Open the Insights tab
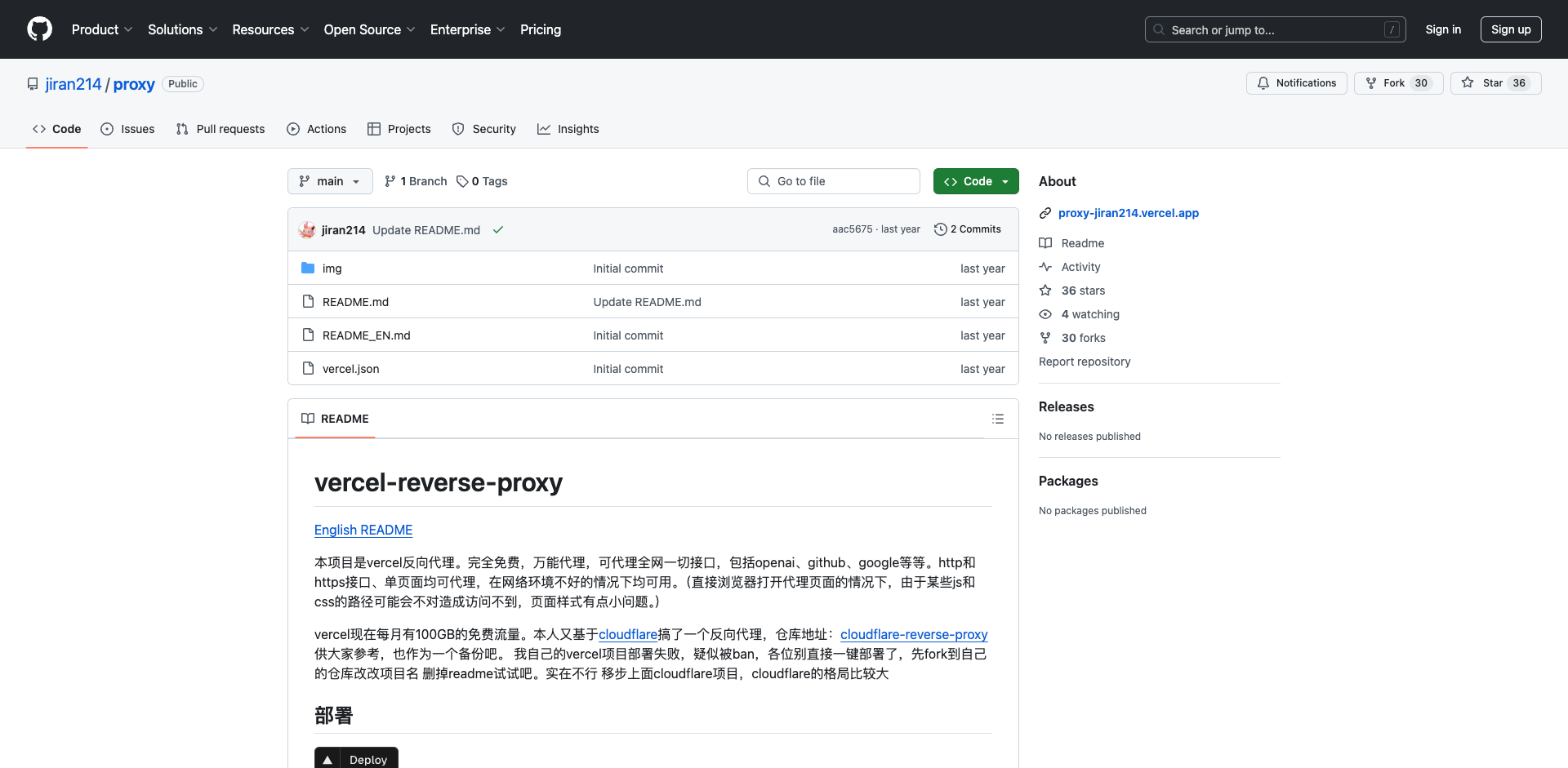This screenshot has width=1568, height=768. tap(568, 129)
